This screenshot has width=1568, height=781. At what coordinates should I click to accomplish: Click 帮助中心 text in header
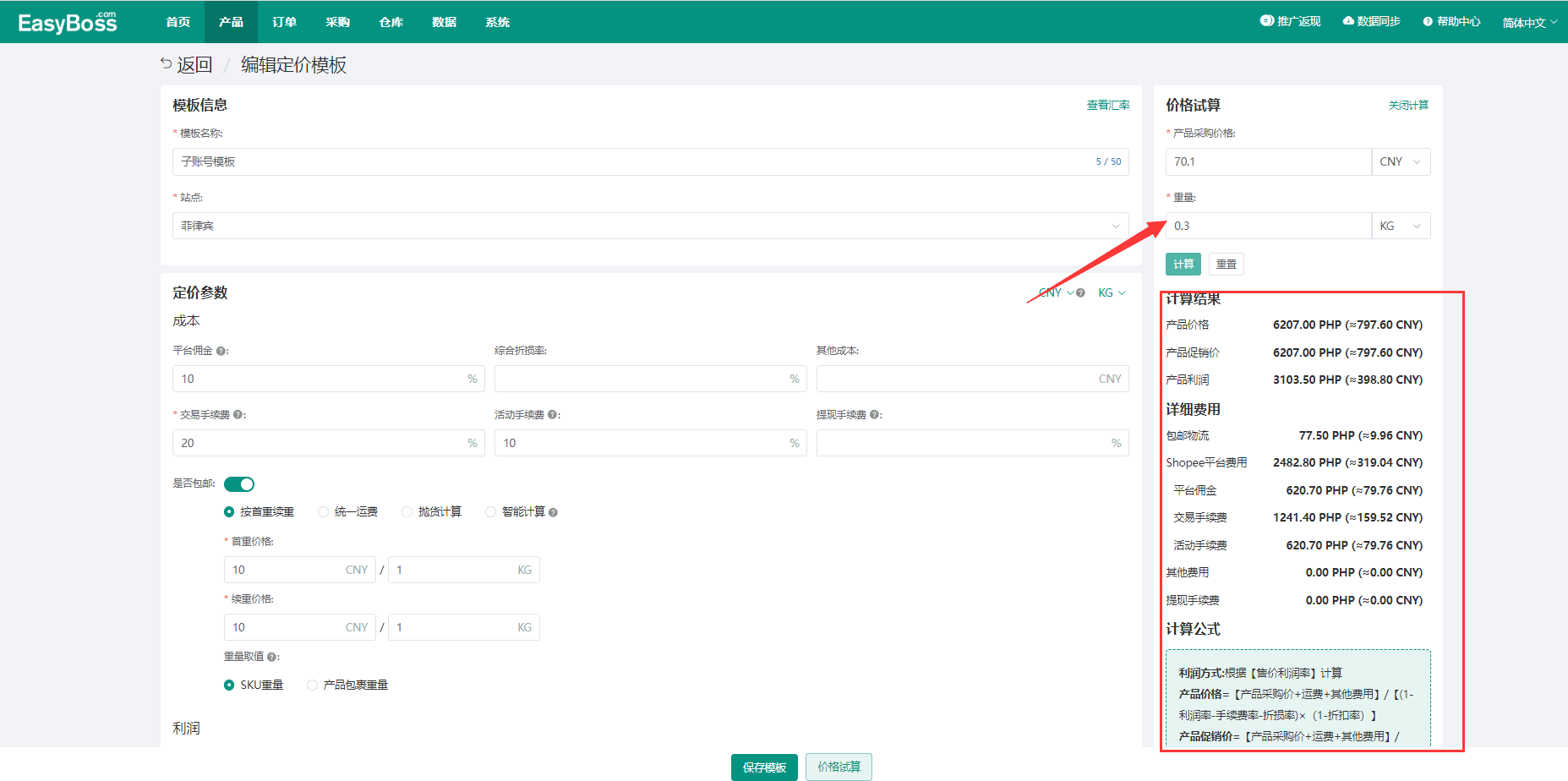1458,22
